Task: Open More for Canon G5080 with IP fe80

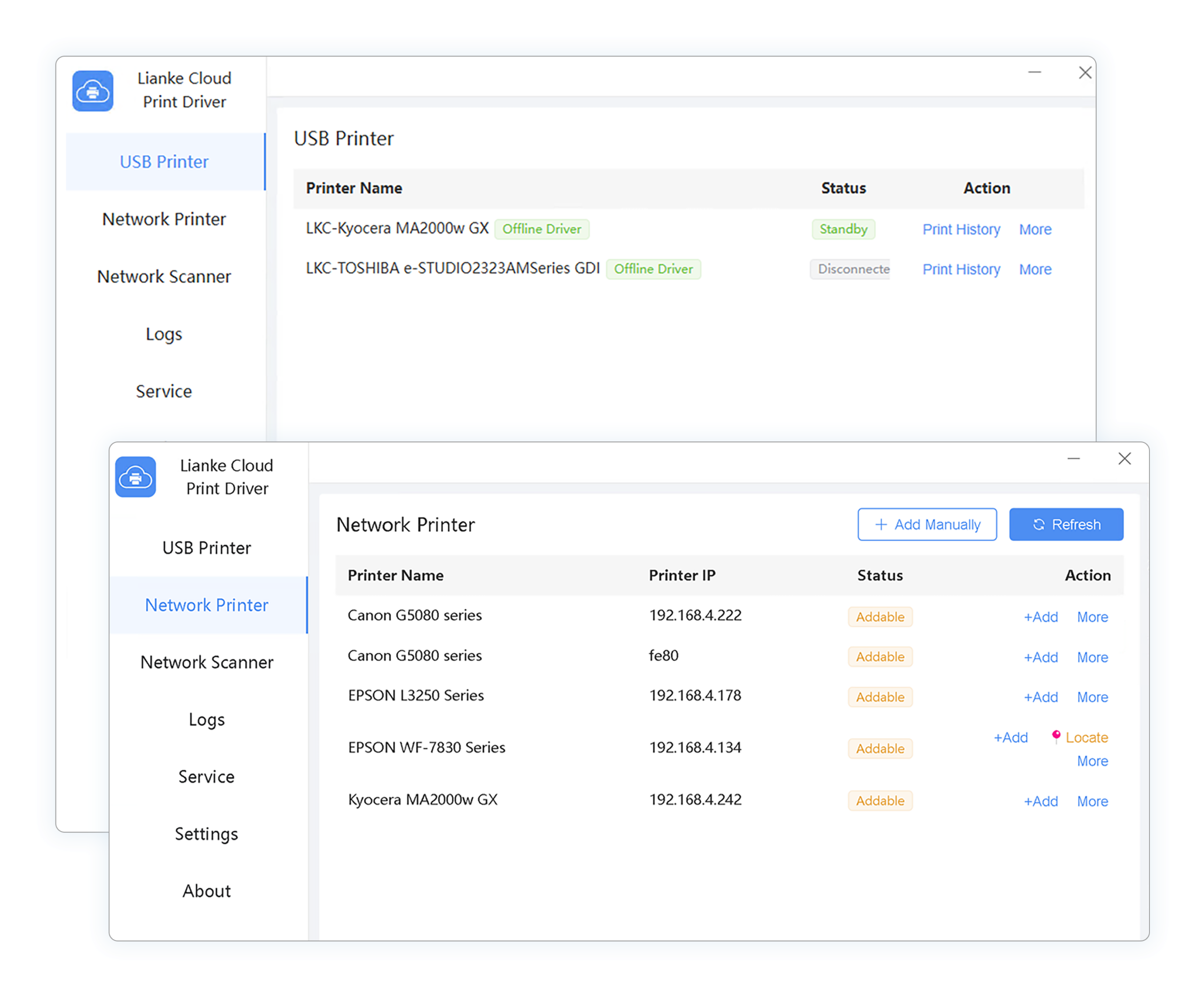Action: point(1092,657)
